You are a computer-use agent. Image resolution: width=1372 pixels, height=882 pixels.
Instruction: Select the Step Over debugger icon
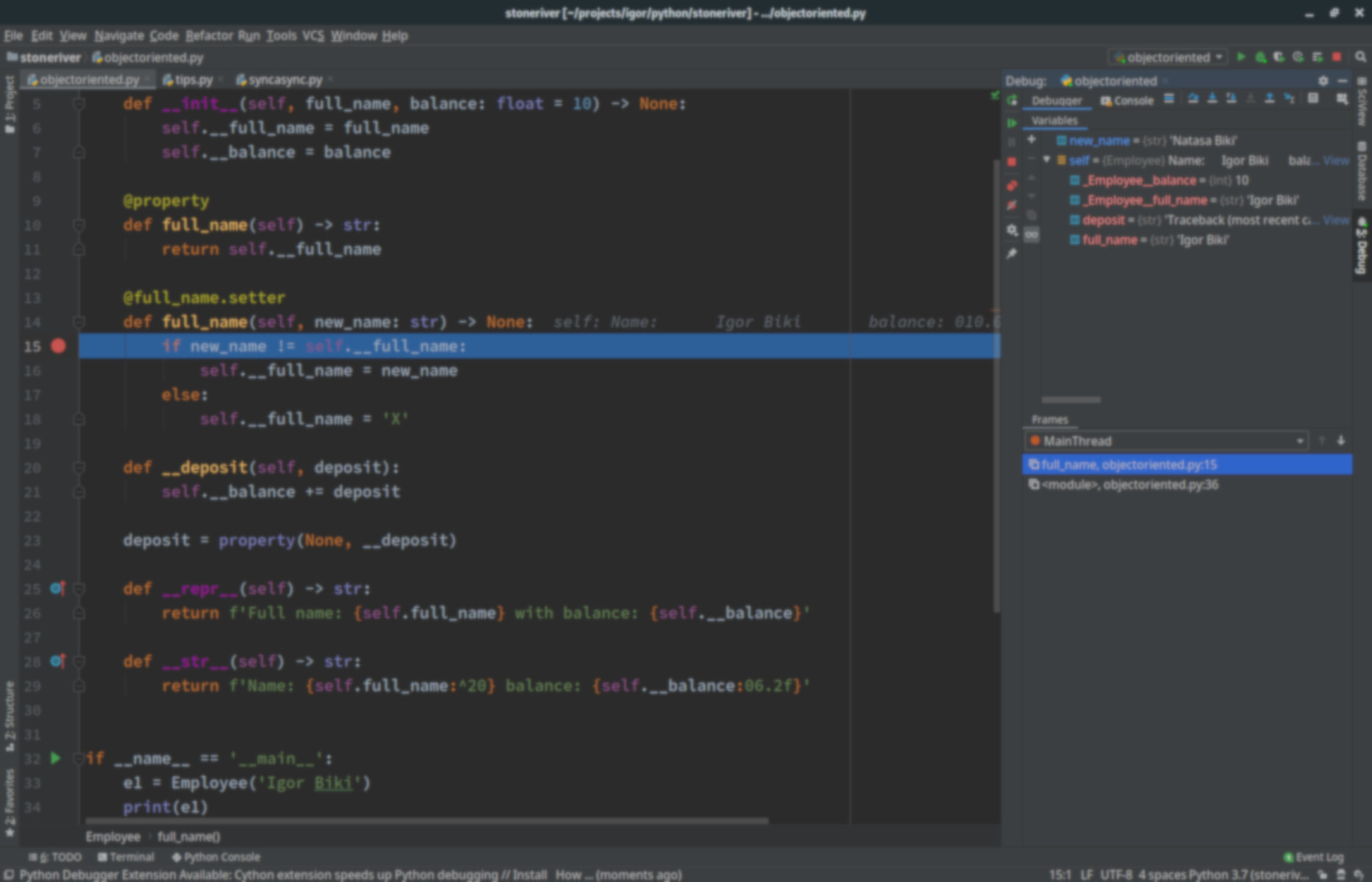[1193, 98]
